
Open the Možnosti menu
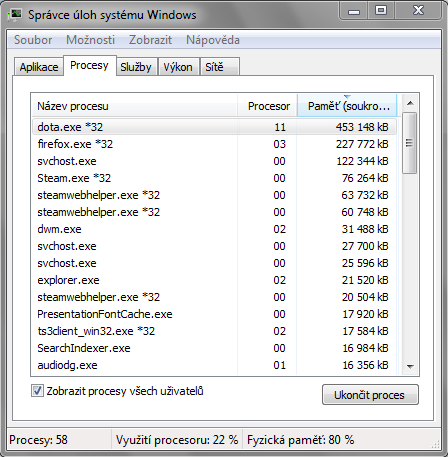click(90, 40)
